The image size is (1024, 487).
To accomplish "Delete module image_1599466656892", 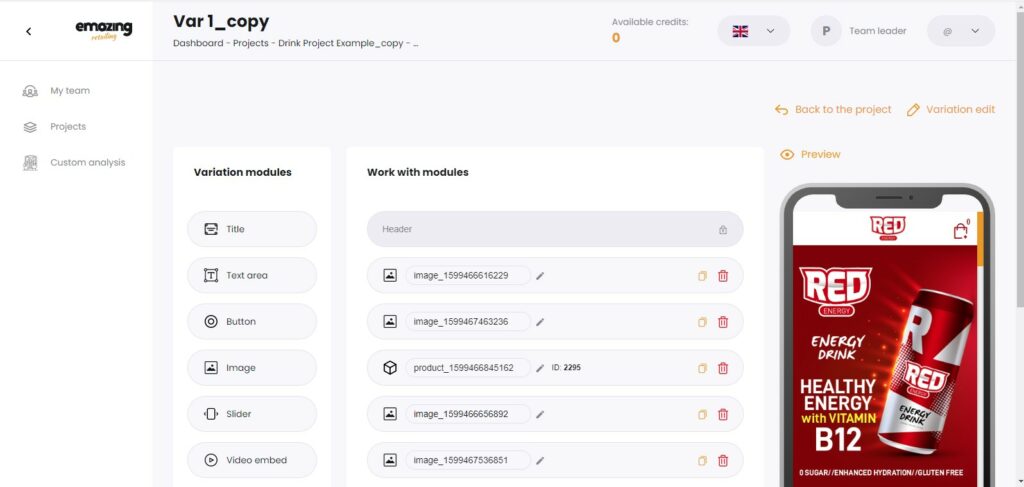I will point(723,415).
